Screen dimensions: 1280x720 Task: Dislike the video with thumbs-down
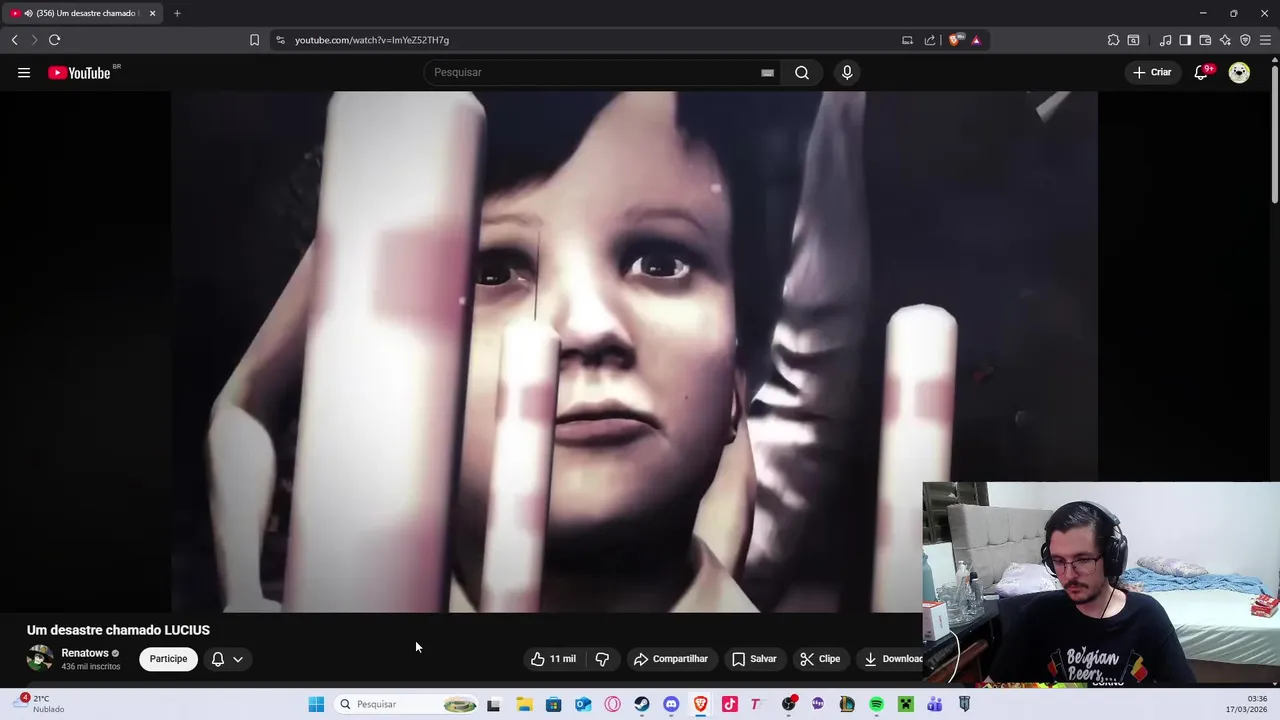click(602, 659)
